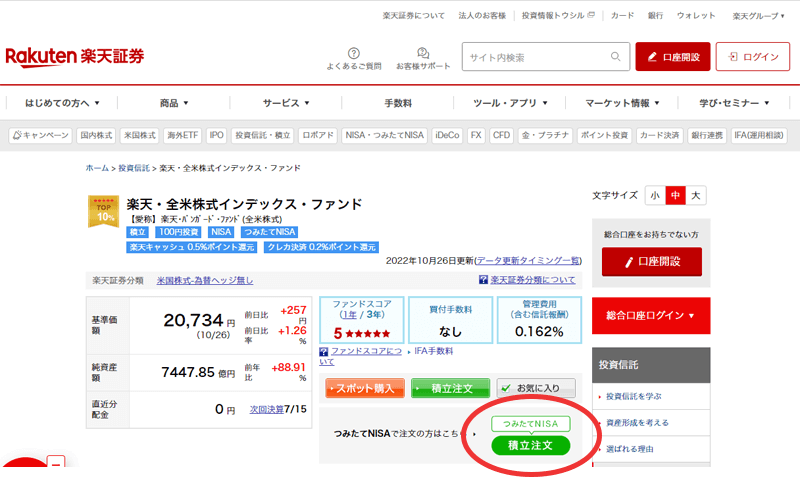Open 次回決算 link
This screenshot has width=800, height=483.
(266, 410)
